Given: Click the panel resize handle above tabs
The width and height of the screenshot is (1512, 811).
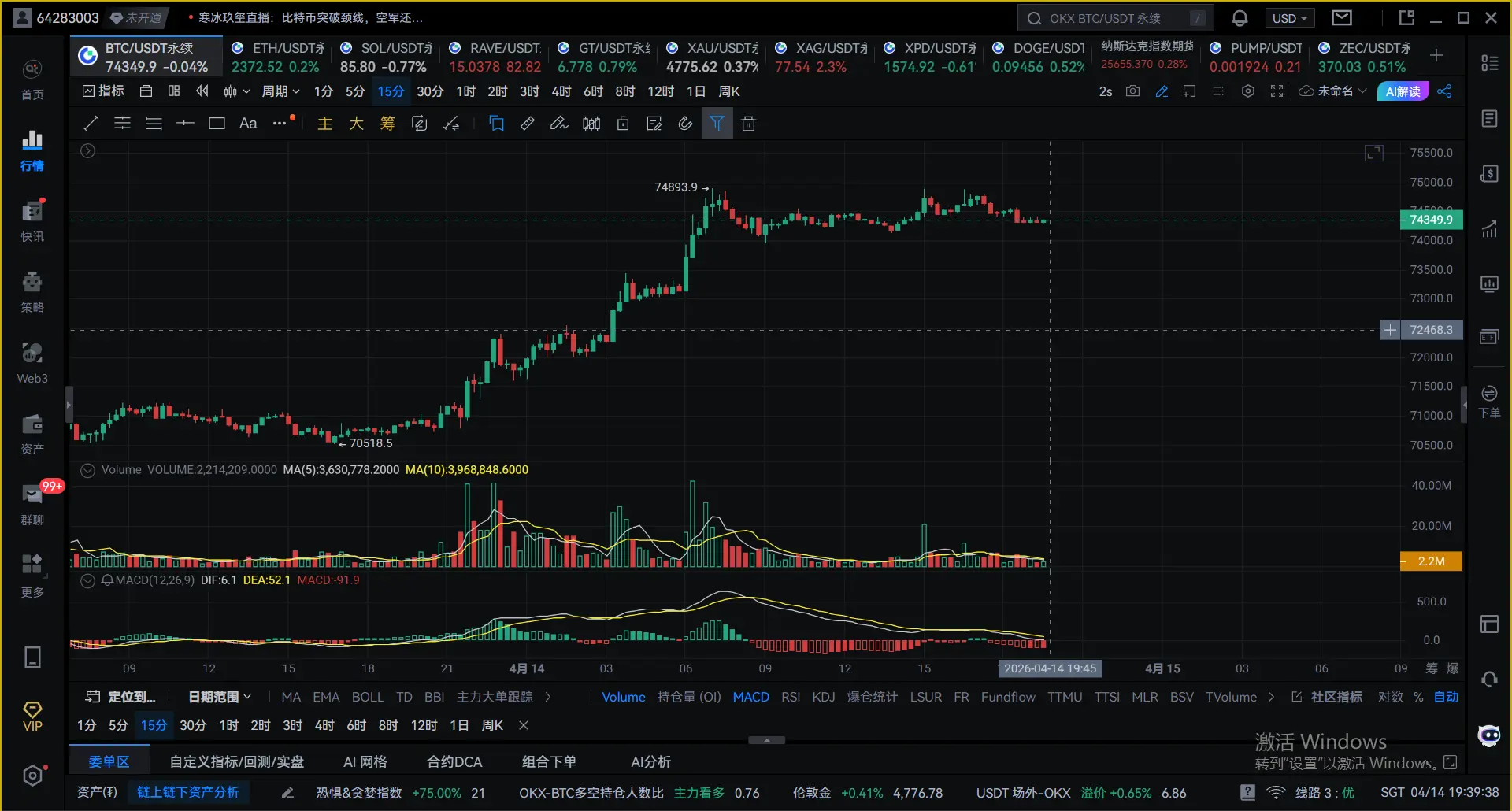Looking at the screenshot, I should (x=766, y=740).
